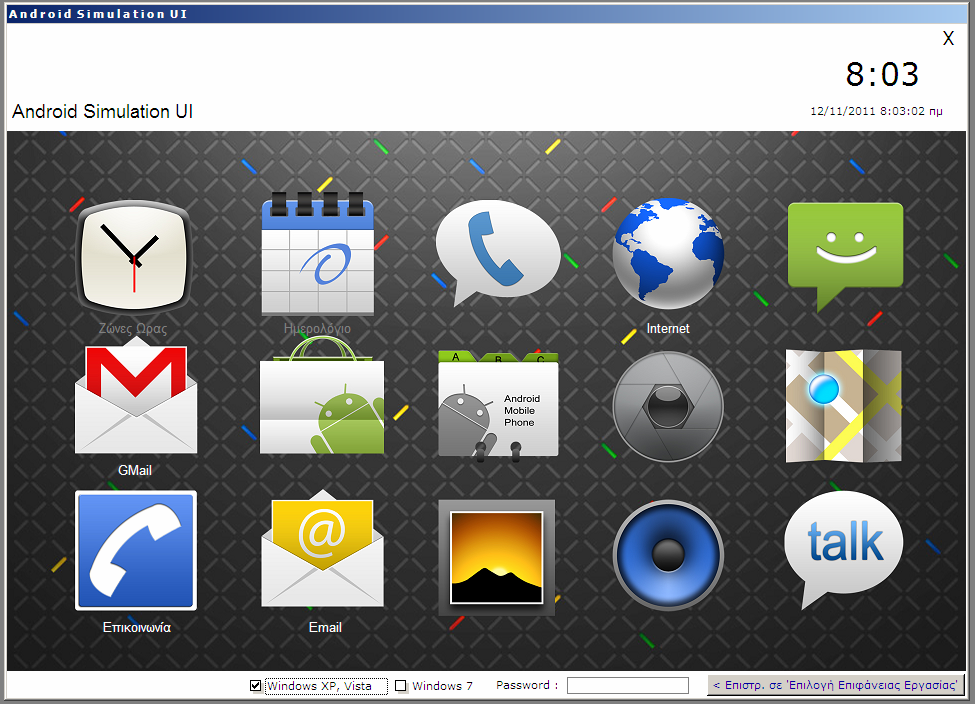Click the 'Android Simulation UI' heading

[103, 111]
